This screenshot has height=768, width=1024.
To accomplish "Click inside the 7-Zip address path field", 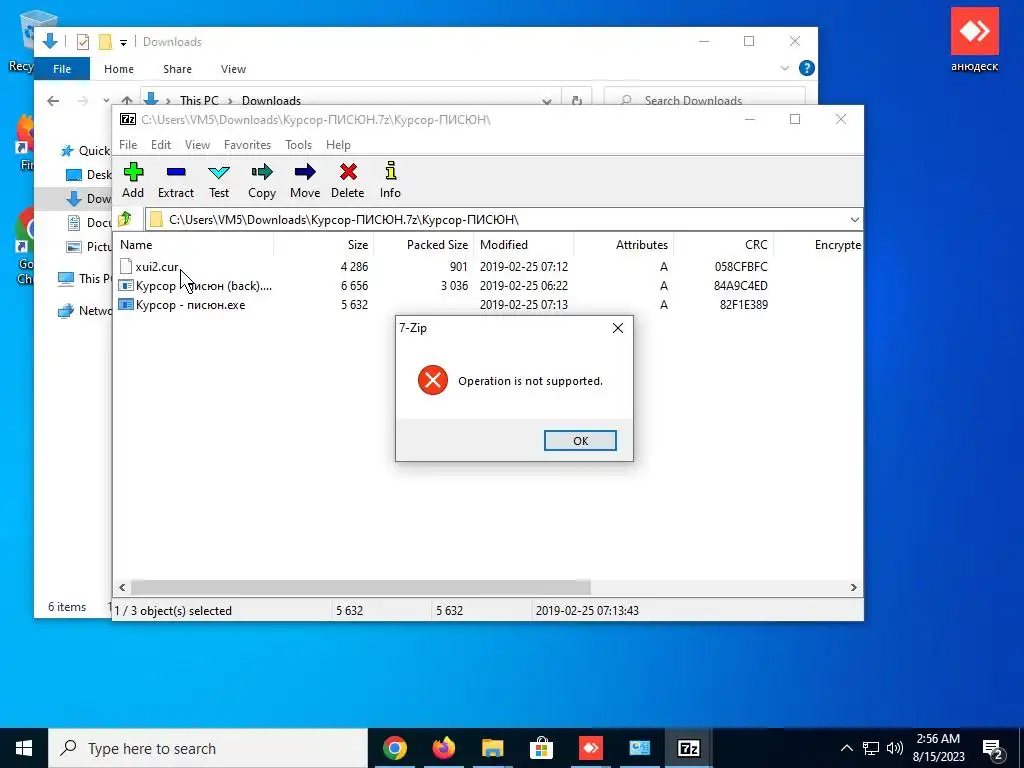I will pyautogui.click(x=496, y=219).
